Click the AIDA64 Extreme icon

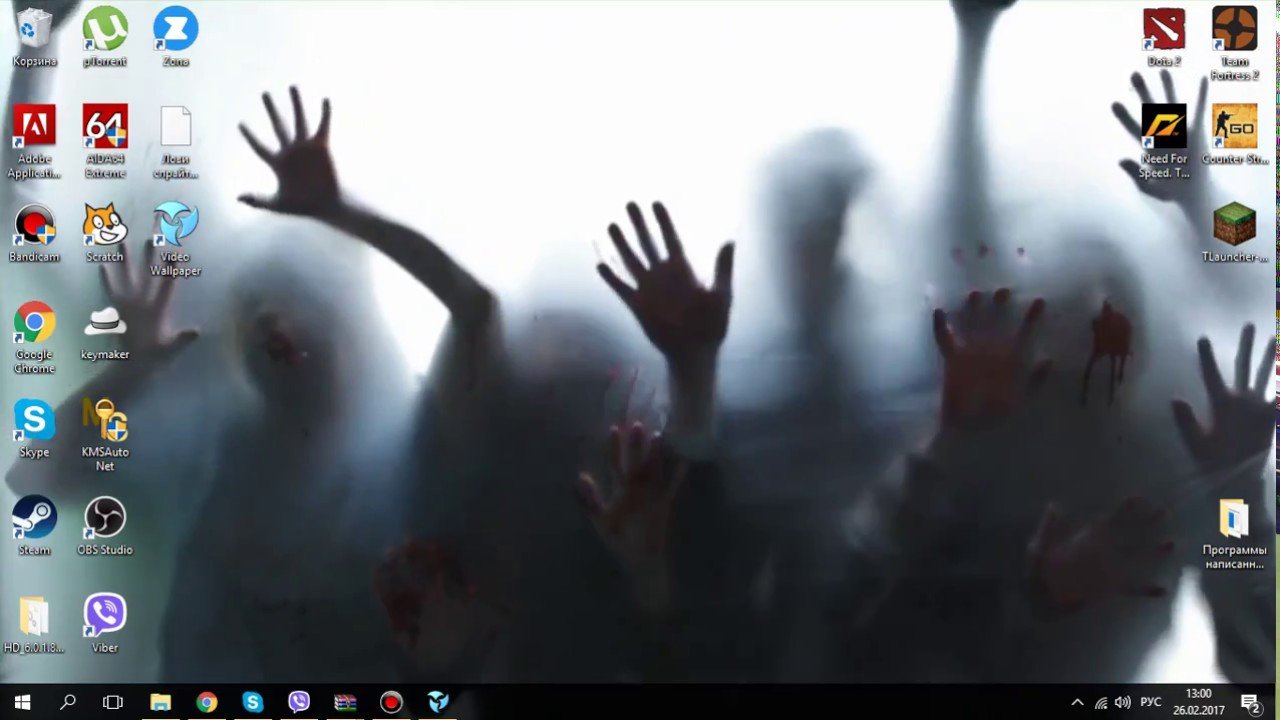[x=105, y=127]
